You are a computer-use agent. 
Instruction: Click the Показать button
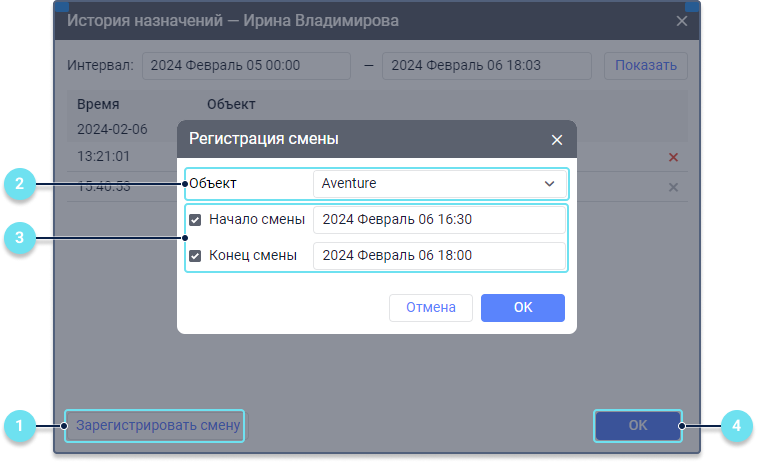pos(645,66)
